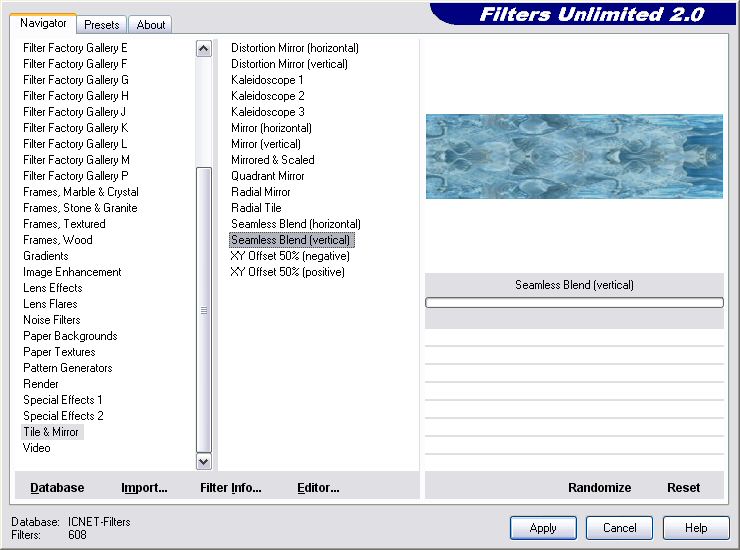Image resolution: width=740 pixels, height=550 pixels.
Task: Select Filter Factory Gallery L category
Action: pyautogui.click(x=75, y=144)
